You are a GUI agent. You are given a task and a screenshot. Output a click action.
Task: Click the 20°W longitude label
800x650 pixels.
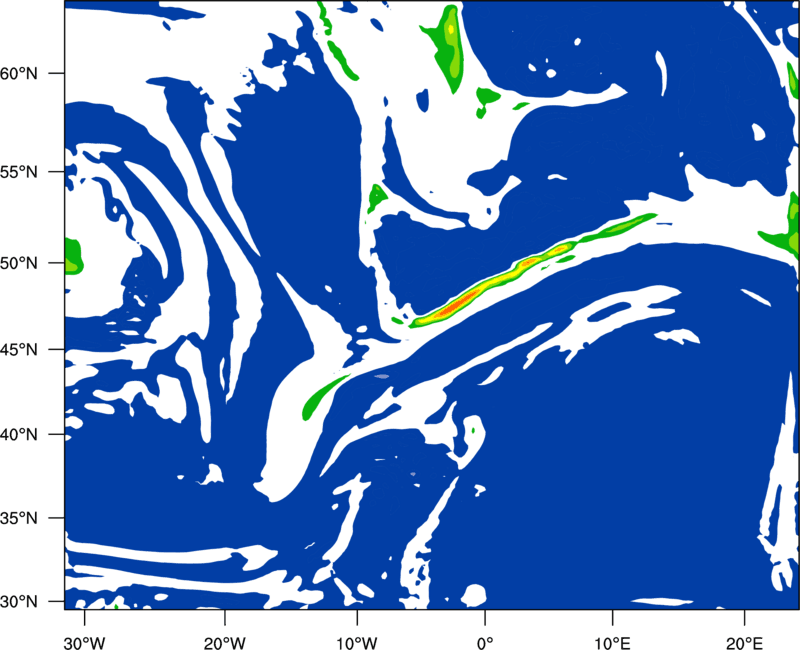click(x=224, y=643)
